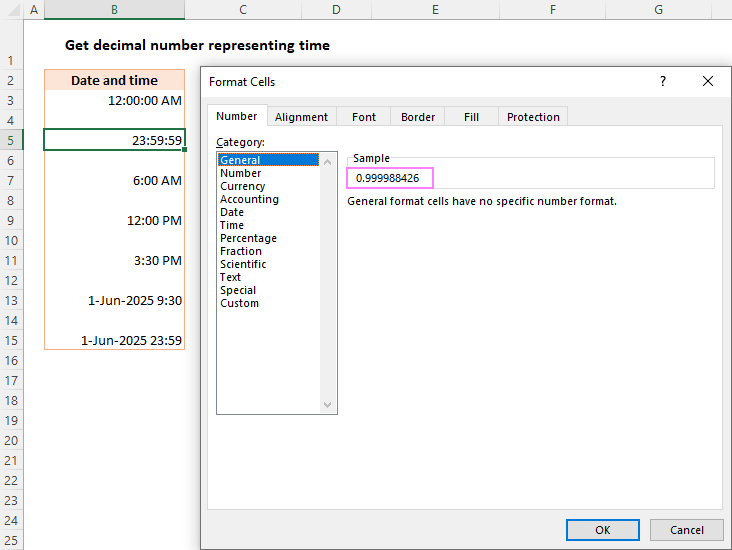Confirm with the OK button
Image resolution: width=732 pixels, height=550 pixels.
click(x=603, y=530)
